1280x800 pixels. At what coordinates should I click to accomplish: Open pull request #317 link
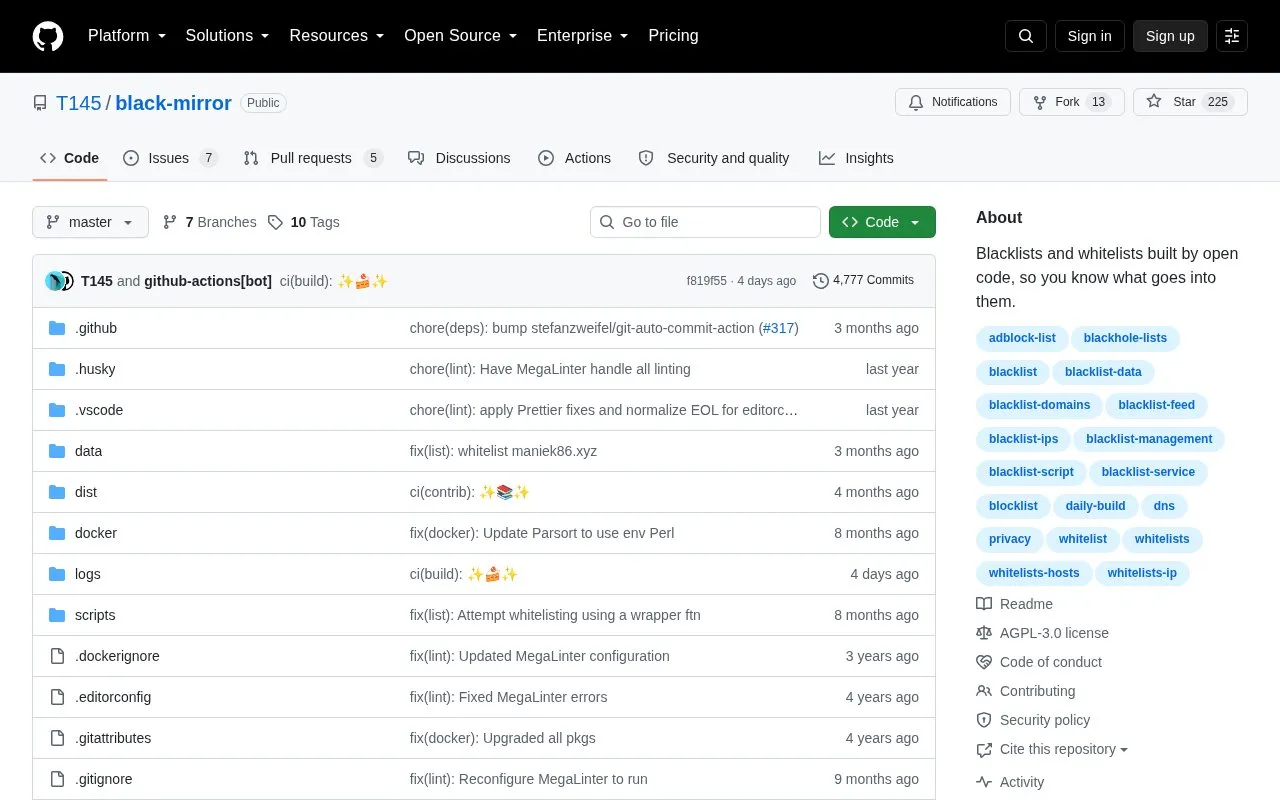click(779, 328)
